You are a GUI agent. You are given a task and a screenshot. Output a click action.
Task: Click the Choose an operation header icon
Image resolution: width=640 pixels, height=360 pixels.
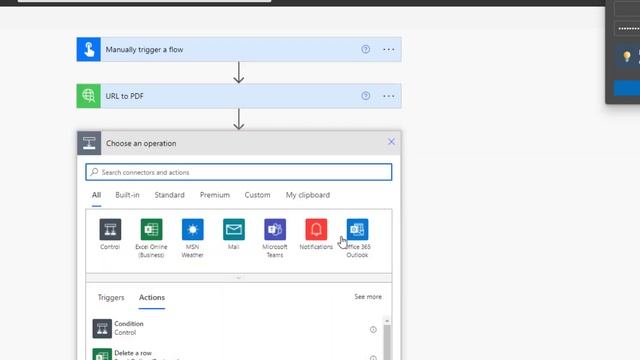(89, 143)
